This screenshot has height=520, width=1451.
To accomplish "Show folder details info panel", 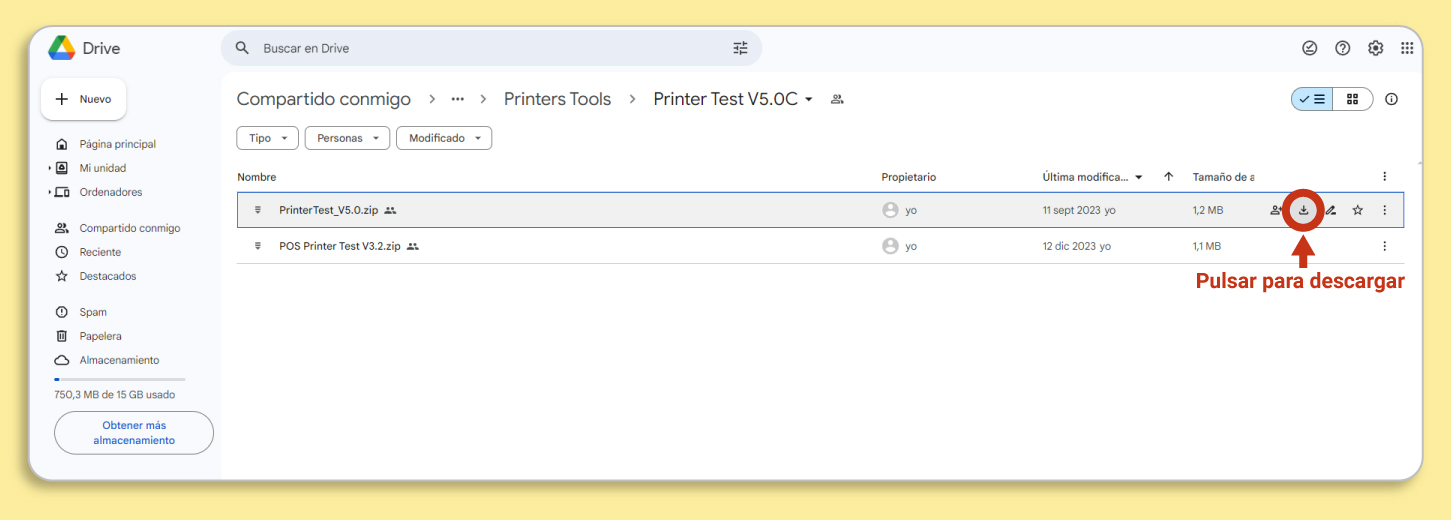I will [x=1391, y=99].
